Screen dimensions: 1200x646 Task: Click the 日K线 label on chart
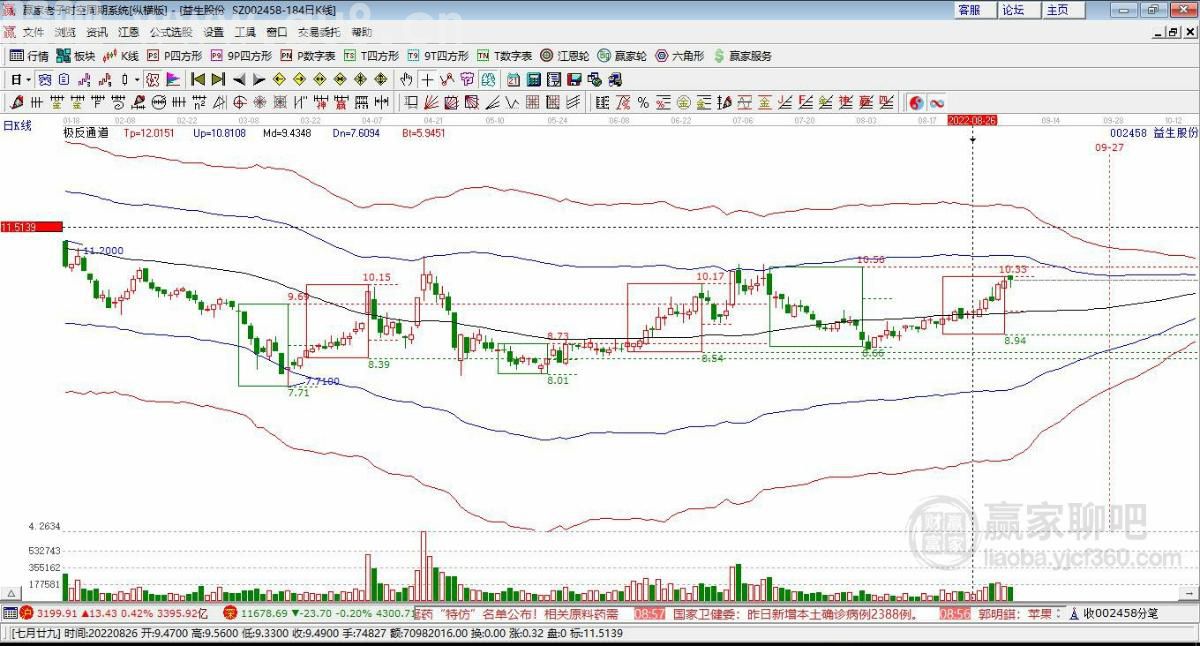[x=18, y=125]
